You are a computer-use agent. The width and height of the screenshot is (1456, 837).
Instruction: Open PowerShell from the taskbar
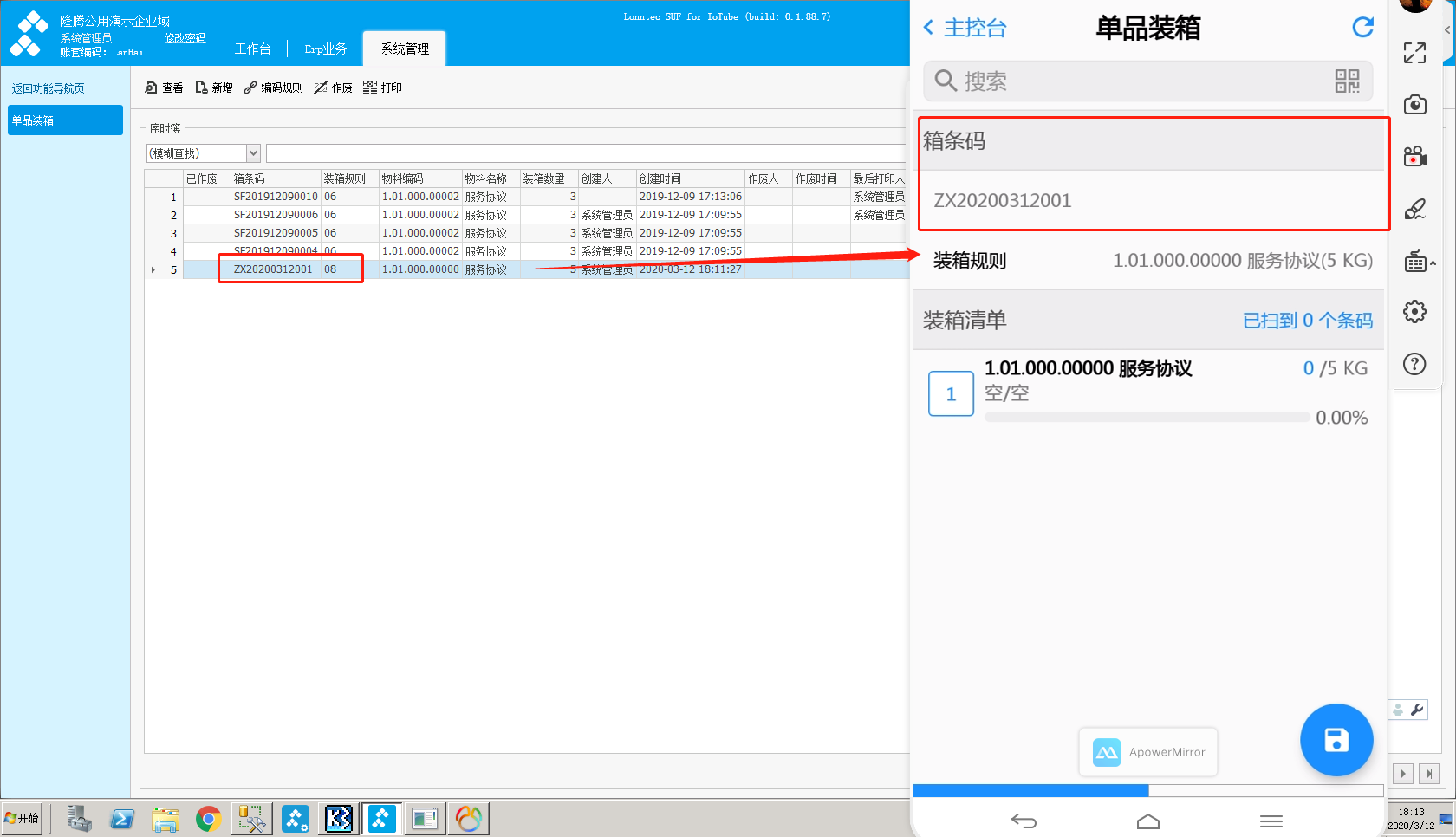122,819
